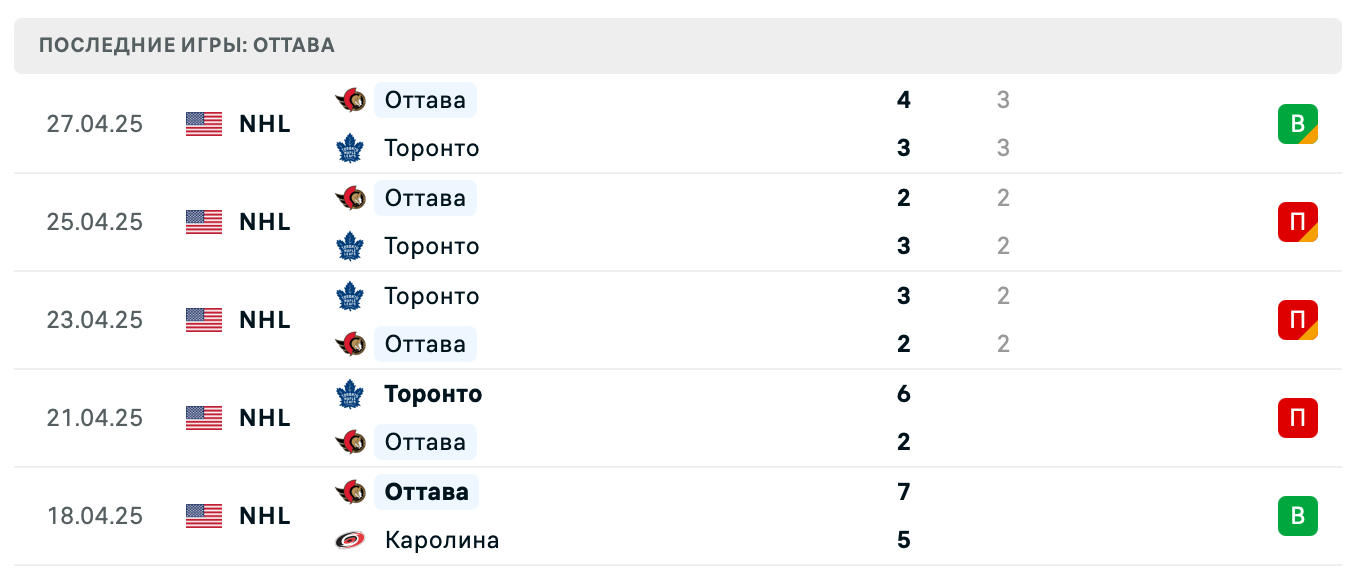Click the red П loss badge for 25.04.25
The width and height of the screenshot is (1358, 580).
click(x=1299, y=221)
